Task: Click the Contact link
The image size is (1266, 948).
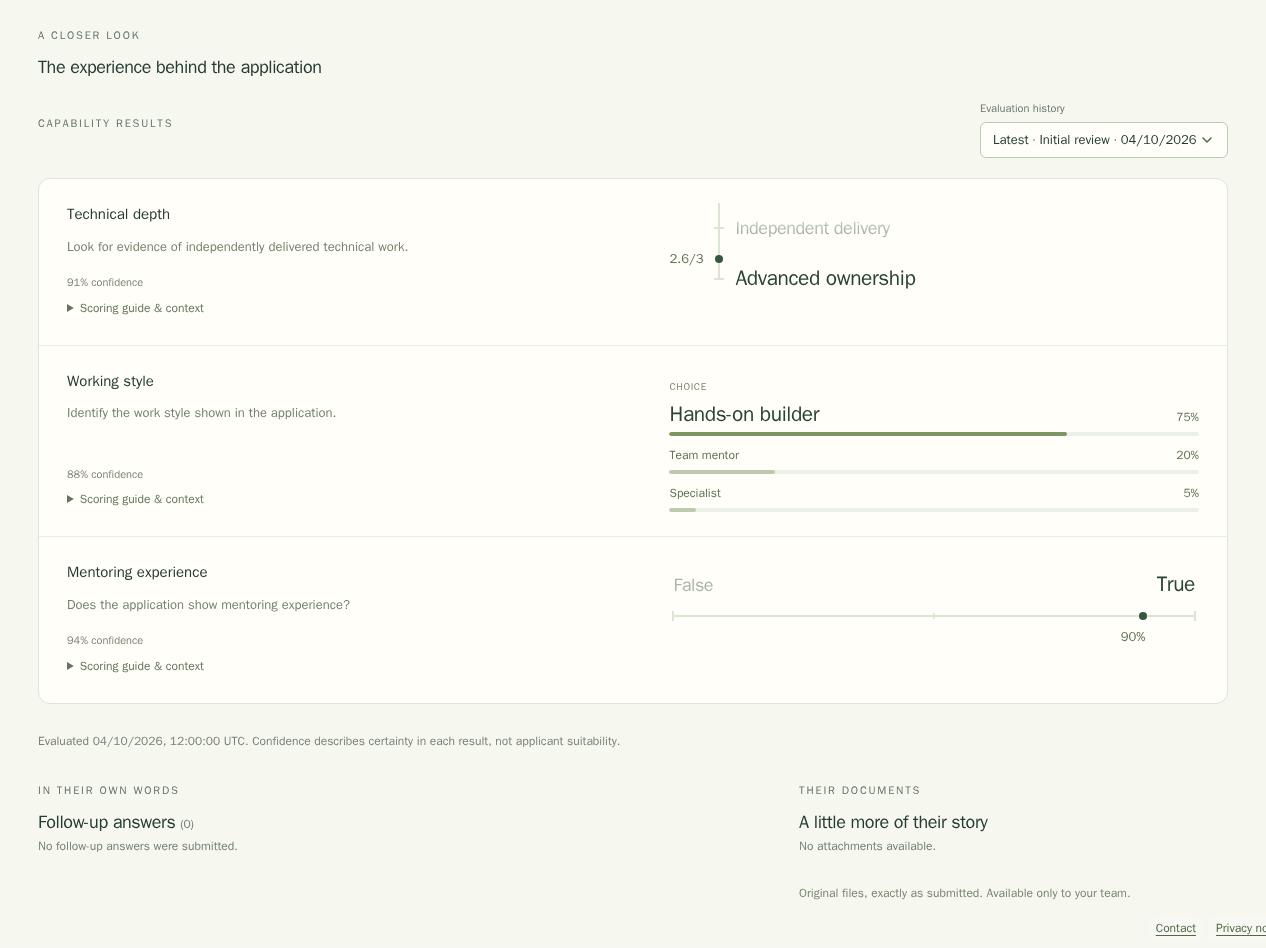Action: (x=1175, y=928)
